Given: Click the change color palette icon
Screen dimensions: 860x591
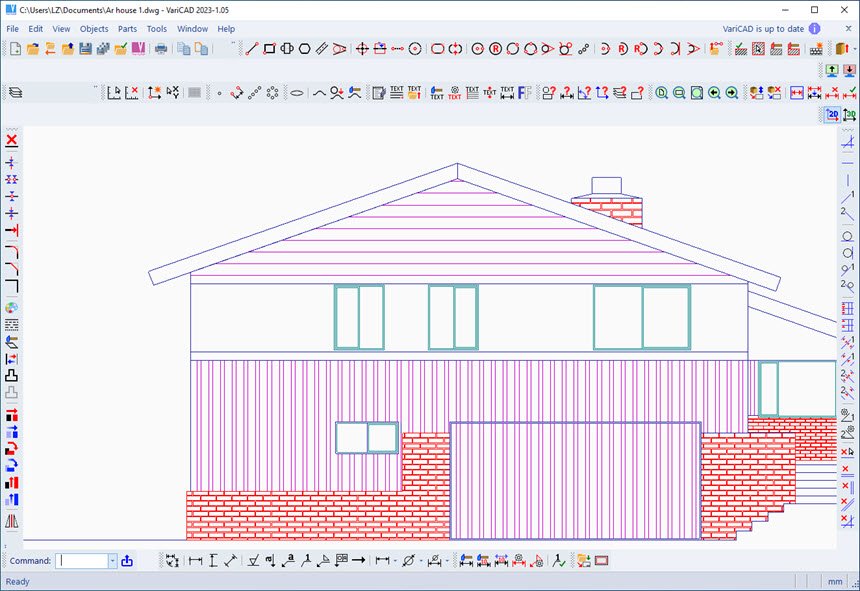Looking at the screenshot, I should pyautogui.click(x=12, y=308).
